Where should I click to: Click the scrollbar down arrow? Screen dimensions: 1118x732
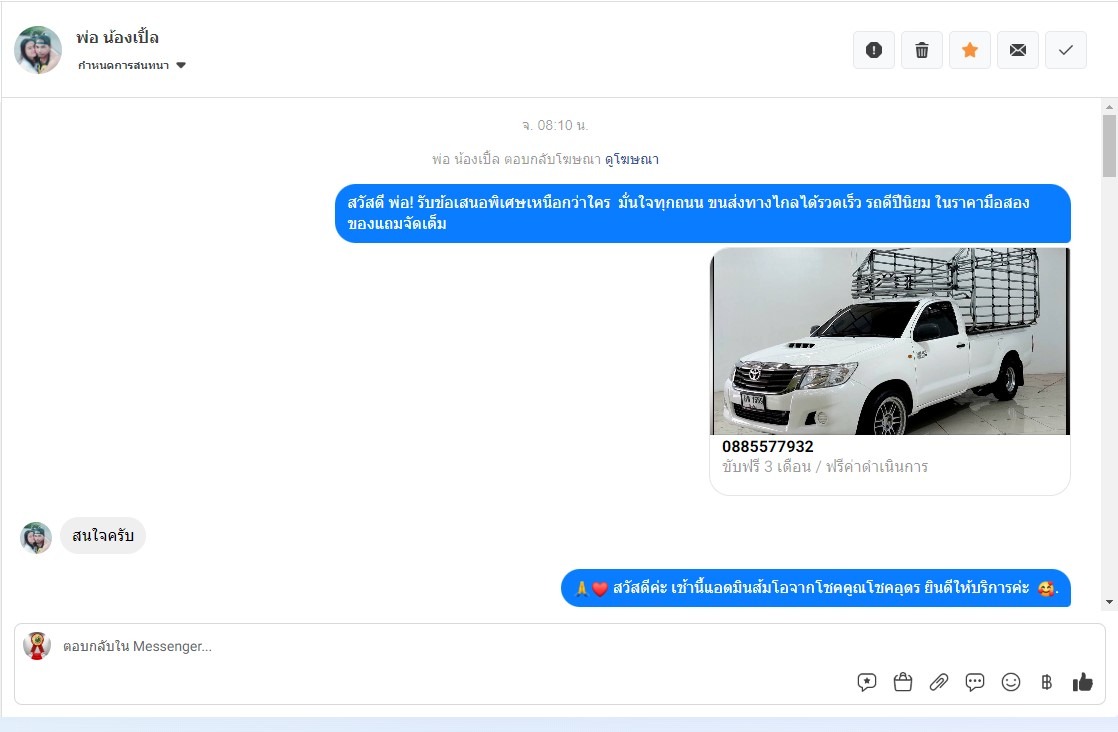(1109, 602)
